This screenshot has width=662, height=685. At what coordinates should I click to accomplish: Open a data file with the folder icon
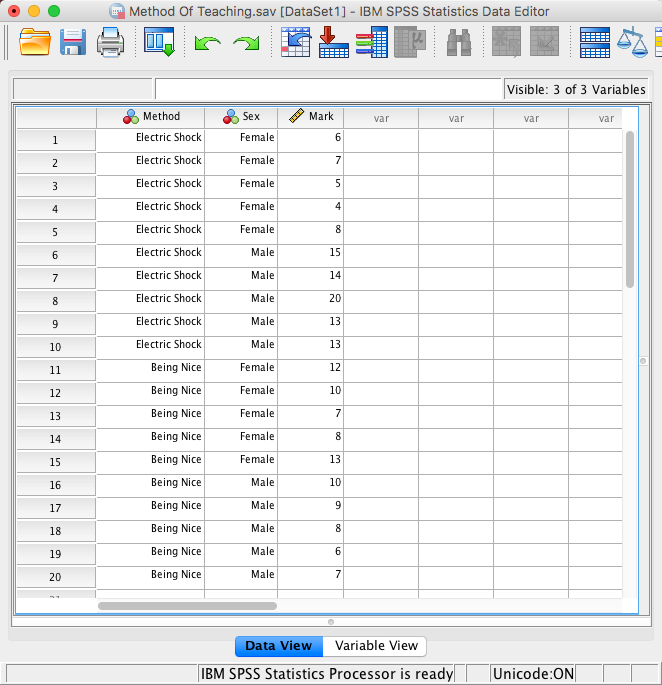35,42
